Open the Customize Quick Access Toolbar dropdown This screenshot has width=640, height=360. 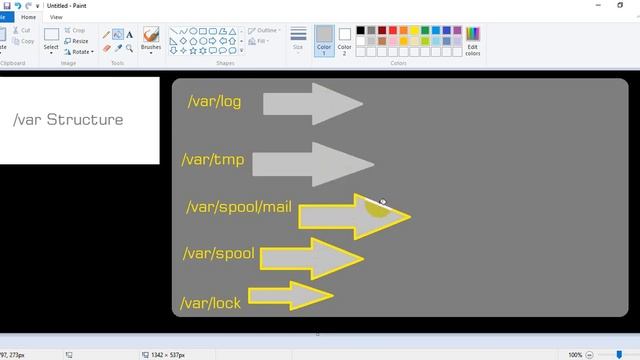[x=38, y=6]
